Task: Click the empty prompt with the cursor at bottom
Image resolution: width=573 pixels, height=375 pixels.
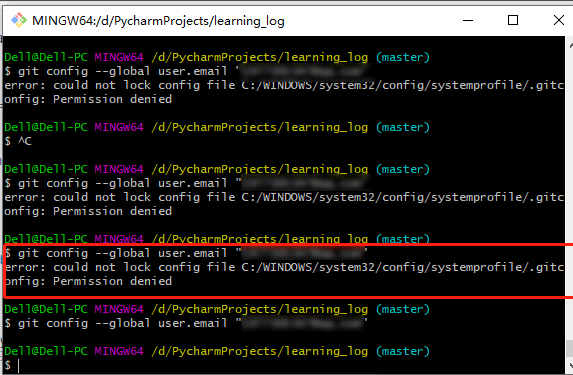Action: 12,365
